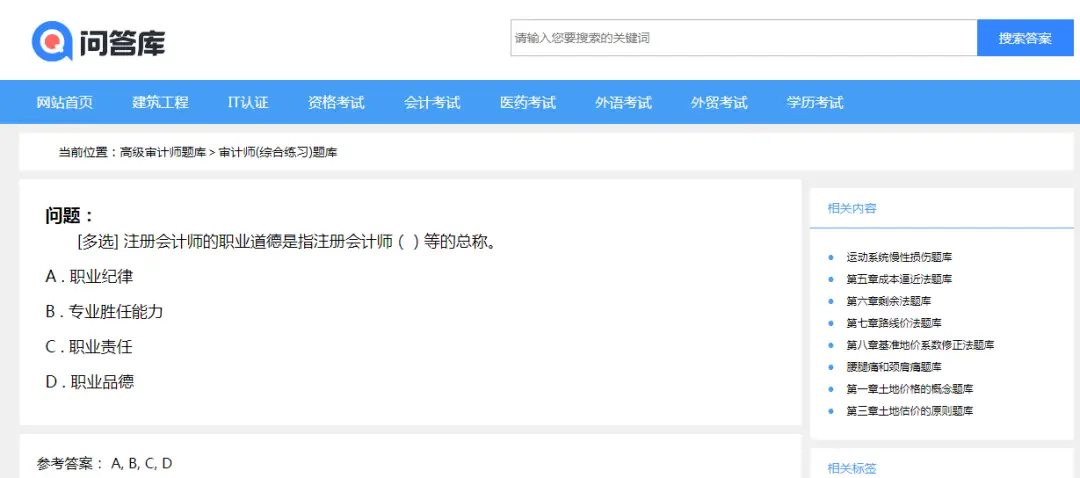This screenshot has width=1080, height=478.
Task: Click the 搜索答案 button
Action: (1025, 38)
